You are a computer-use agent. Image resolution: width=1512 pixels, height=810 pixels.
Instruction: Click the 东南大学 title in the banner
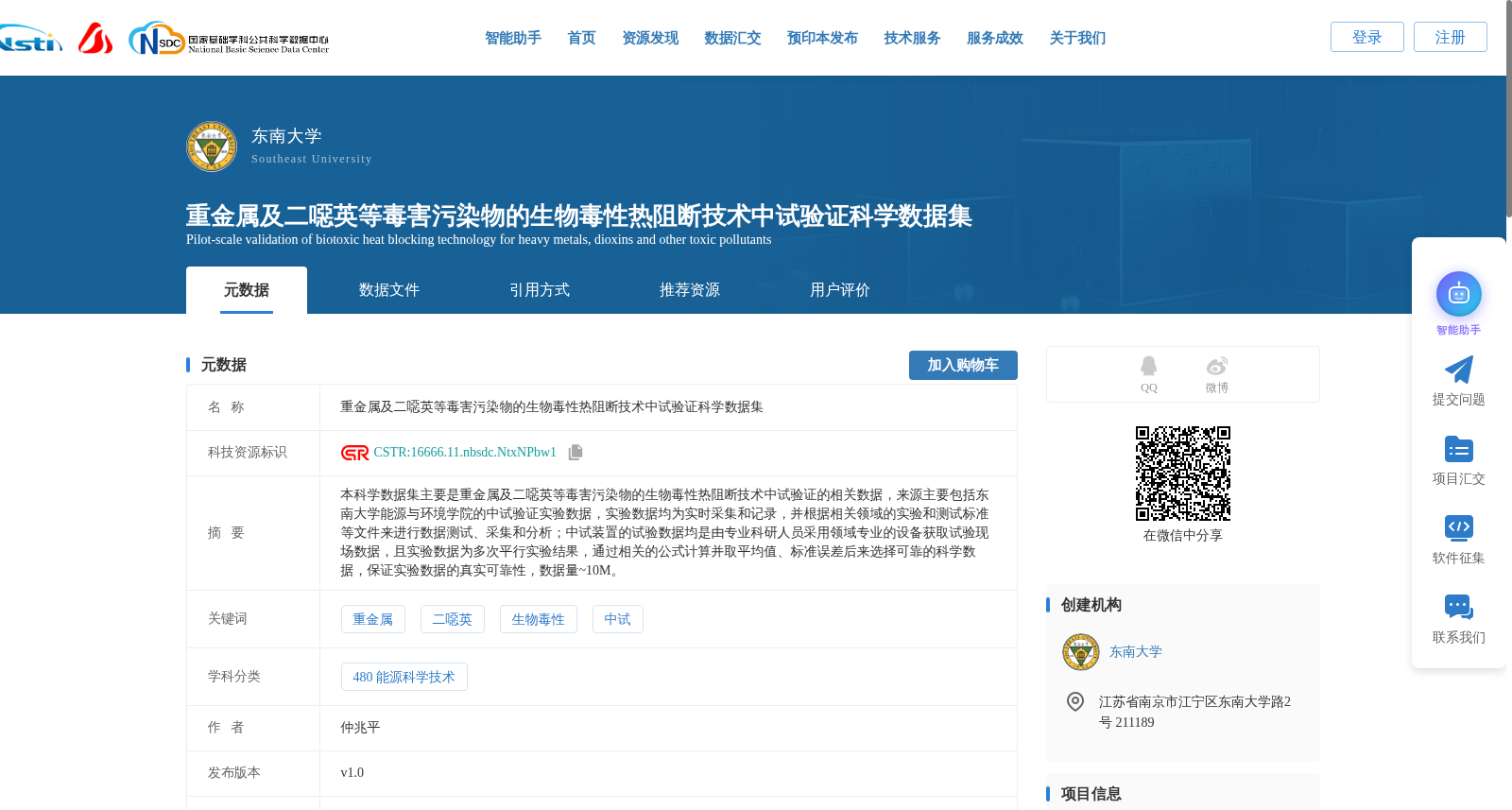(286, 136)
